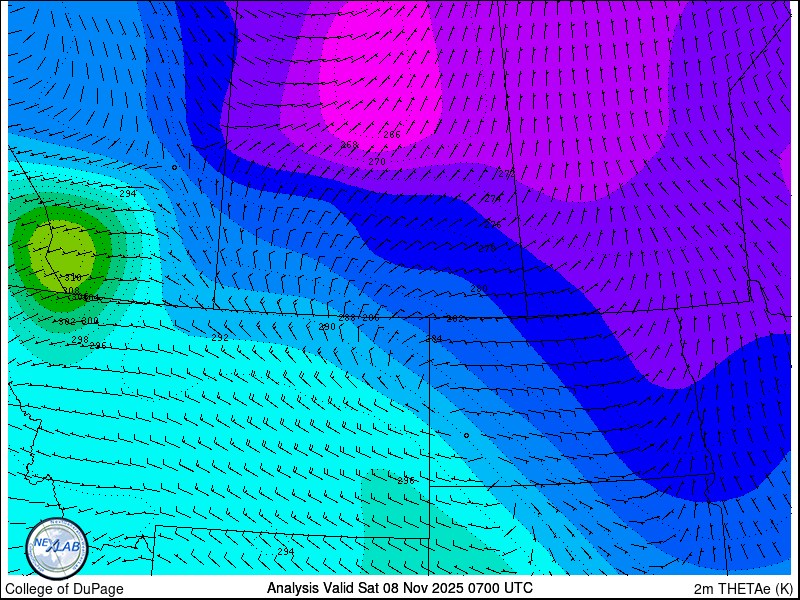Viewport: 800px width, 600px height.
Task: Click the 308 contour label
Action: tap(71, 290)
